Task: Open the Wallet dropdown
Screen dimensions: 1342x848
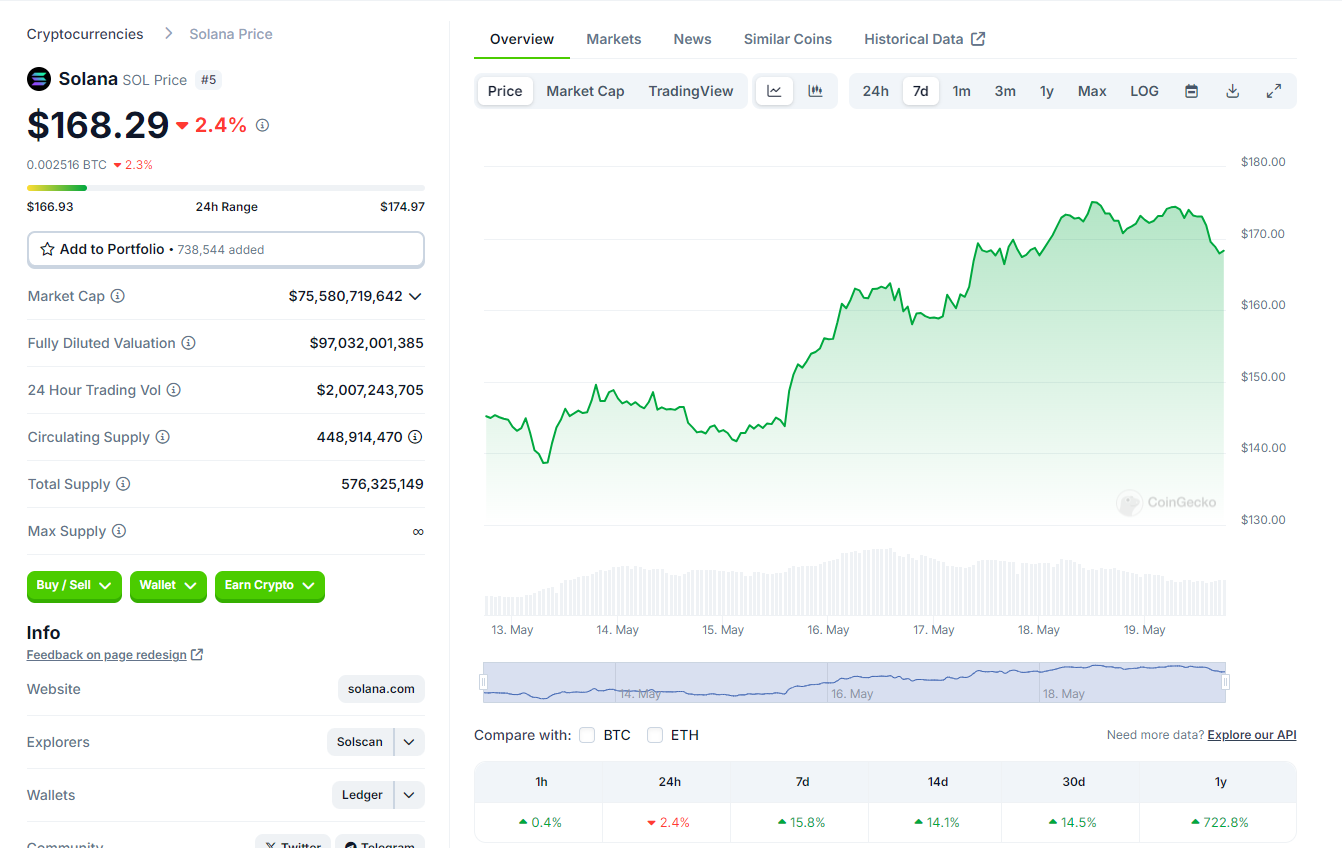Action: point(168,586)
